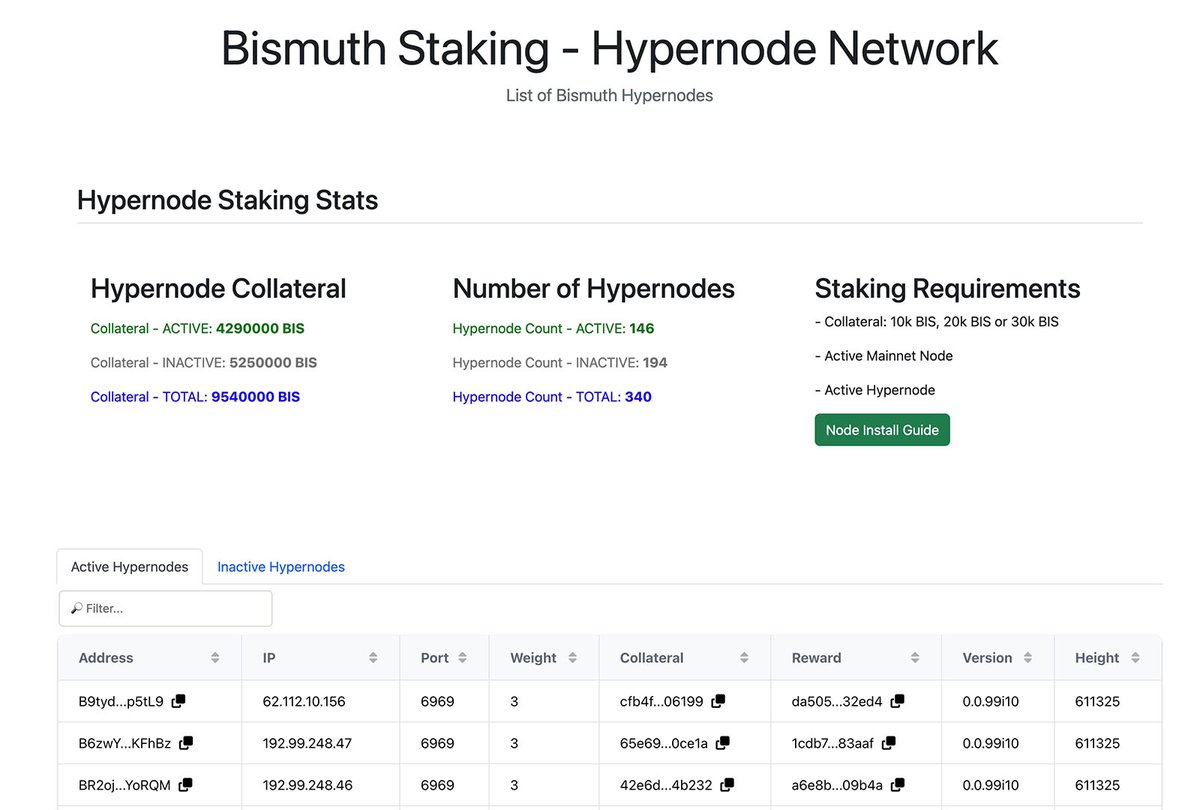Viewport: 1200px width, 810px height.
Task: Copy address B6zwY...KFhBz
Action: tap(186, 743)
